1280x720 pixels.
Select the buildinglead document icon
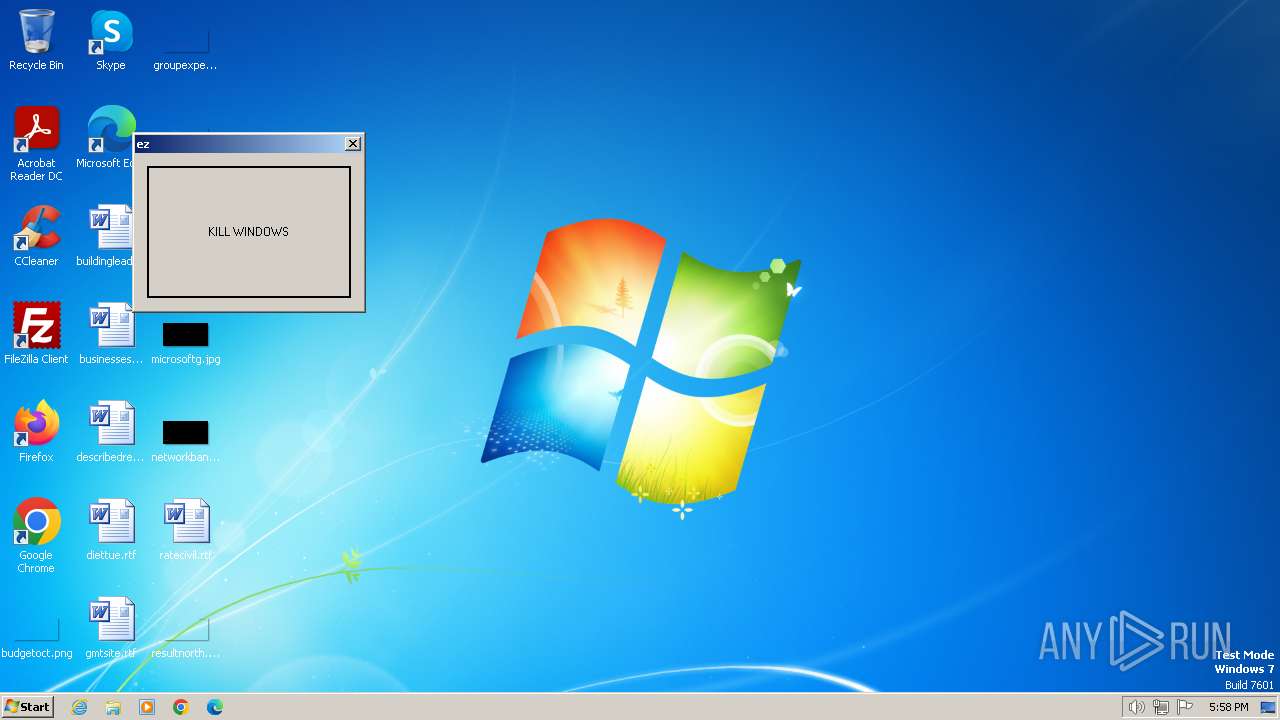[106, 236]
